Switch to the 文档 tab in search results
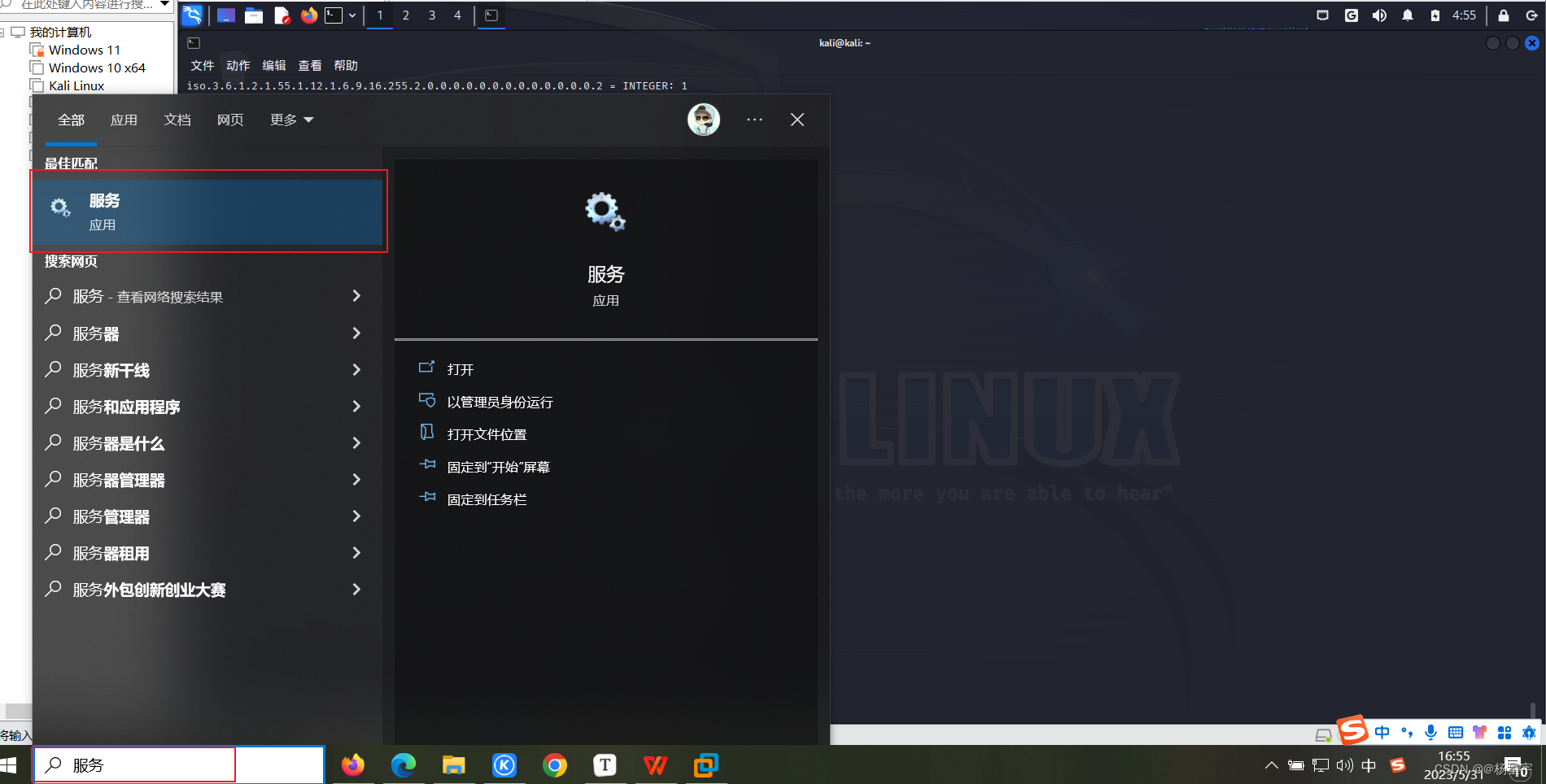Screen dimensions: 1546x784 (177, 120)
